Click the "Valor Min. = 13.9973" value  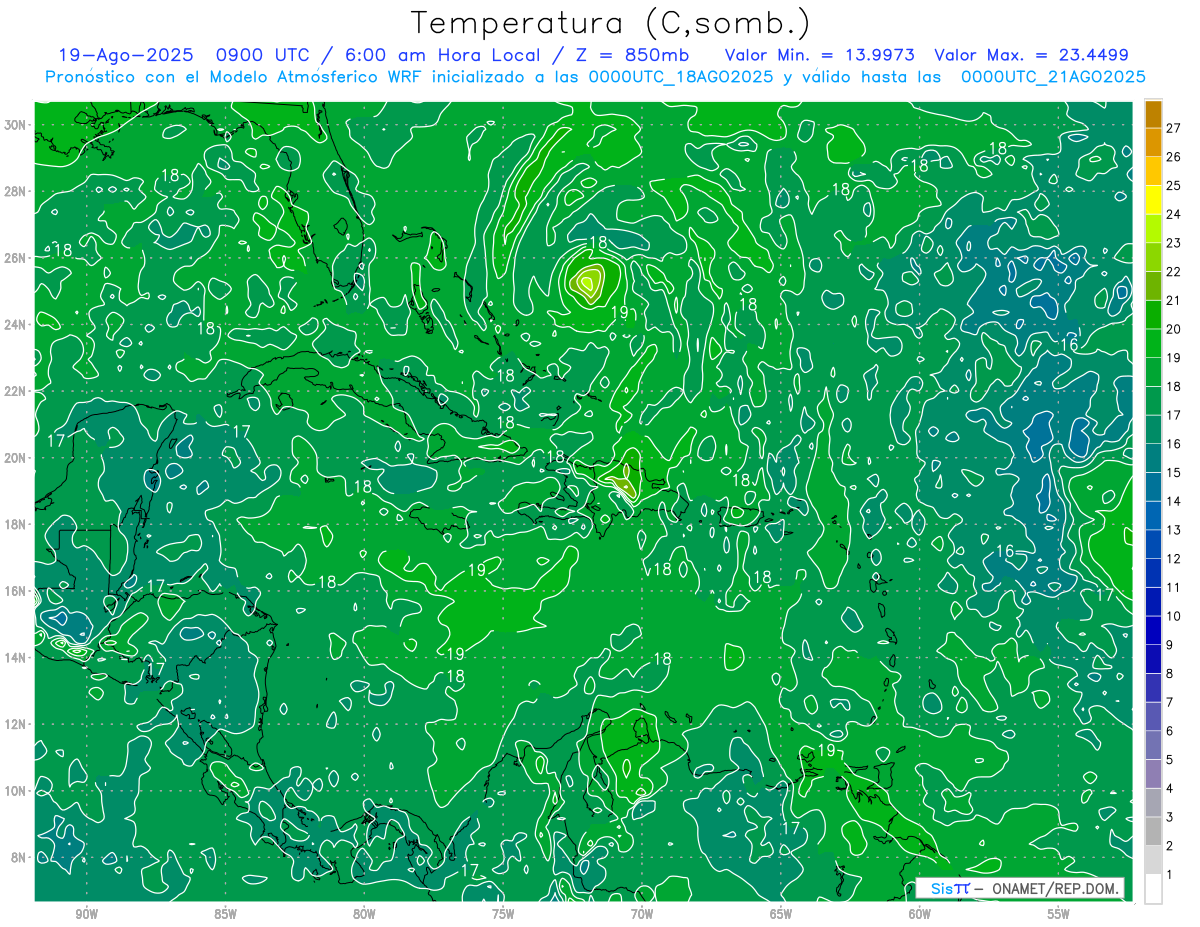point(819,55)
